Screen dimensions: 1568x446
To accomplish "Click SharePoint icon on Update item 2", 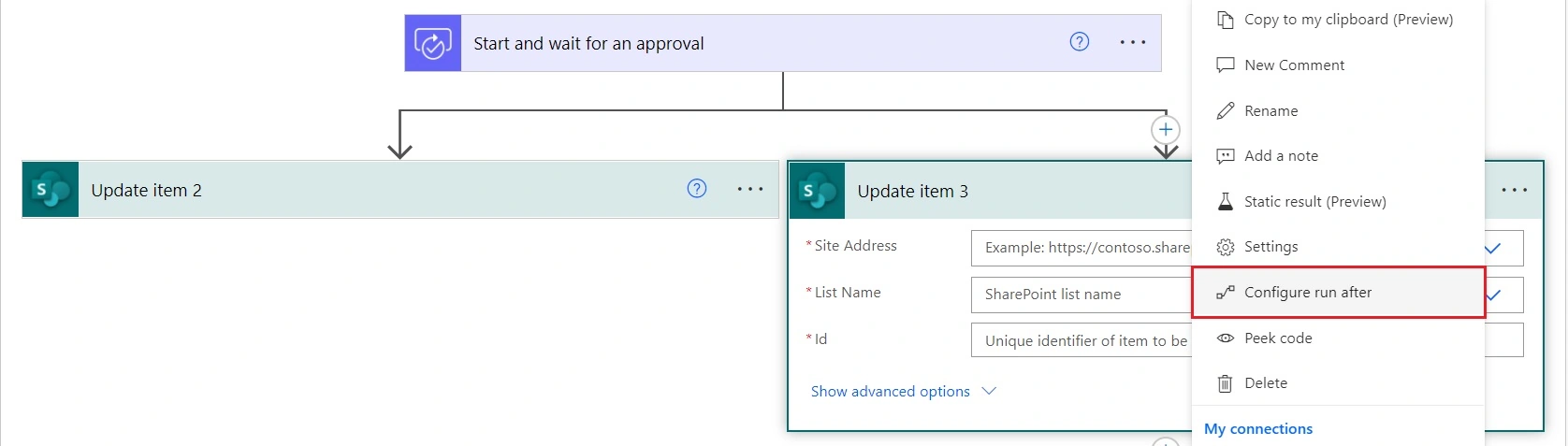I will pyautogui.click(x=51, y=190).
